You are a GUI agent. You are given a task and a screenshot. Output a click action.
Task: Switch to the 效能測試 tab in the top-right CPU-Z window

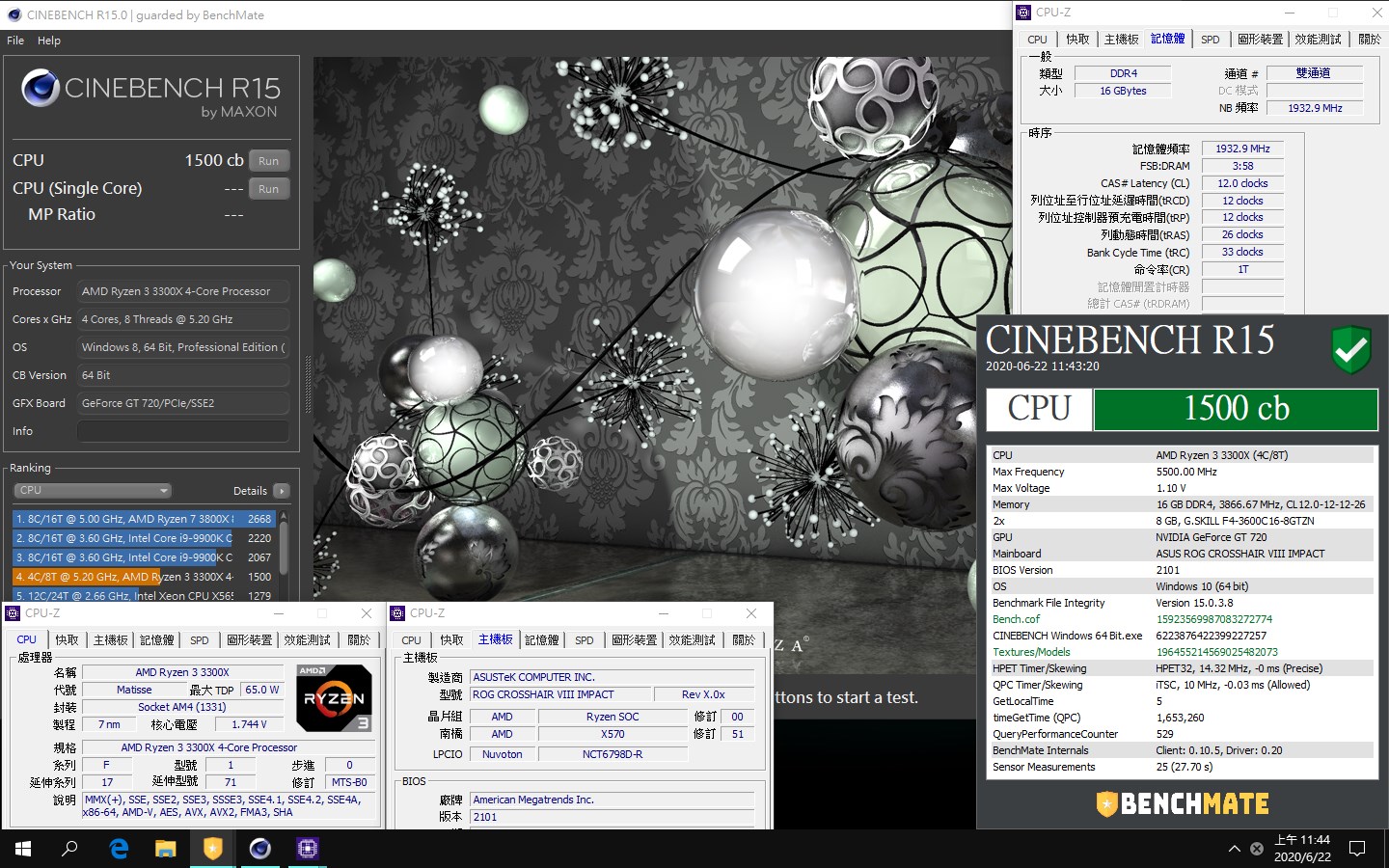click(x=1318, y=40)
